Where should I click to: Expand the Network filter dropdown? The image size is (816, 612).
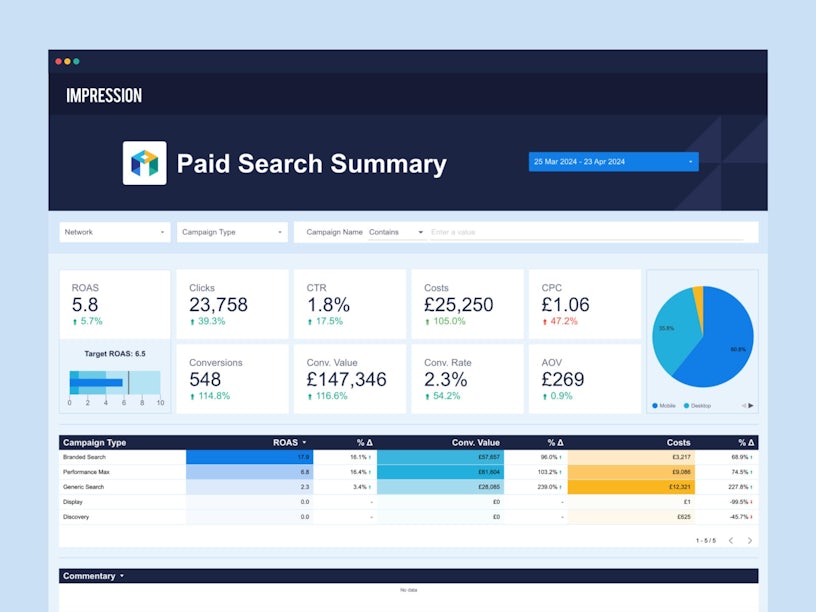coord(114,232)
